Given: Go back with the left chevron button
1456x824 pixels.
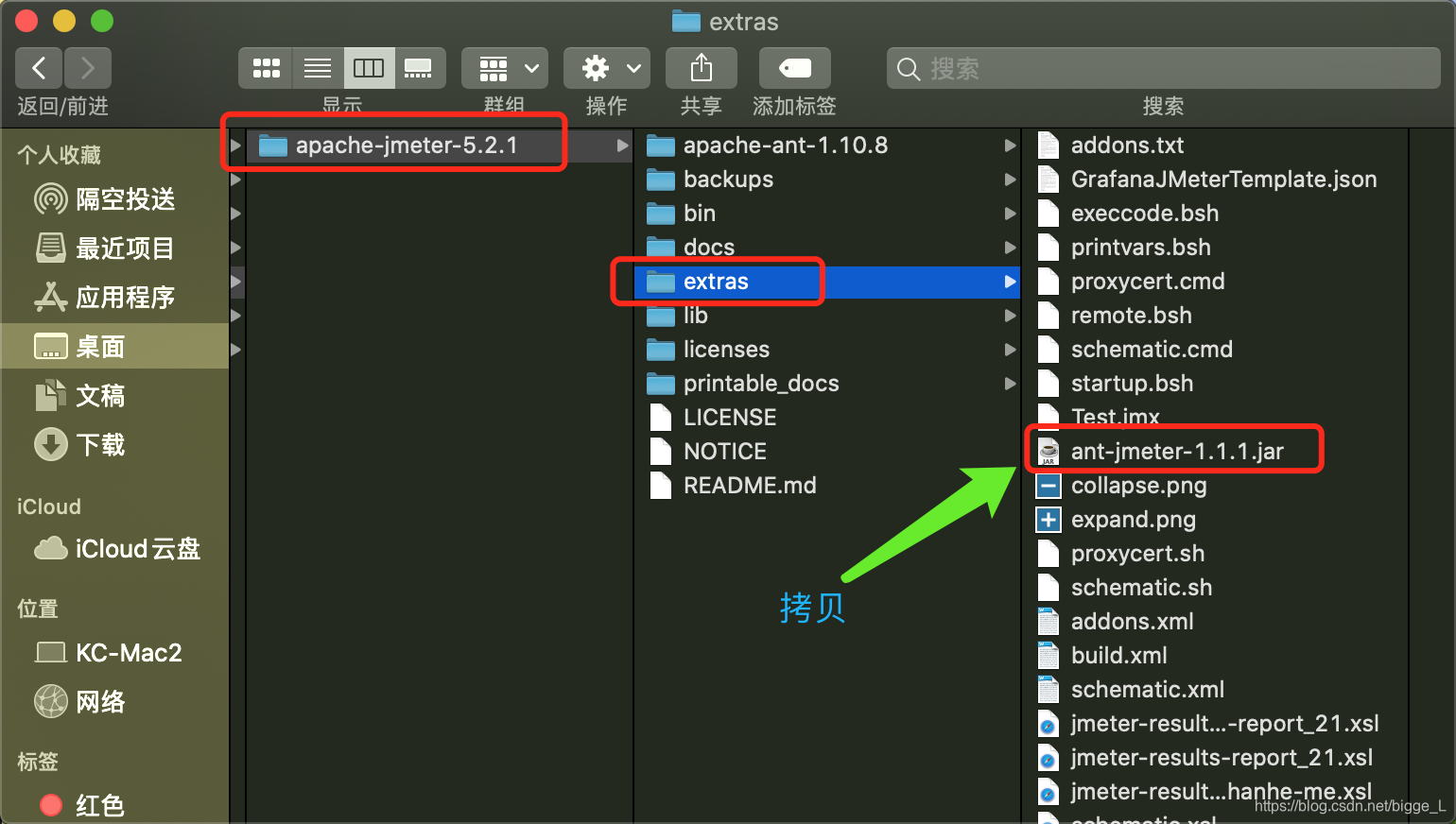Looking at the screenshot, I should (x=39, y=68).
